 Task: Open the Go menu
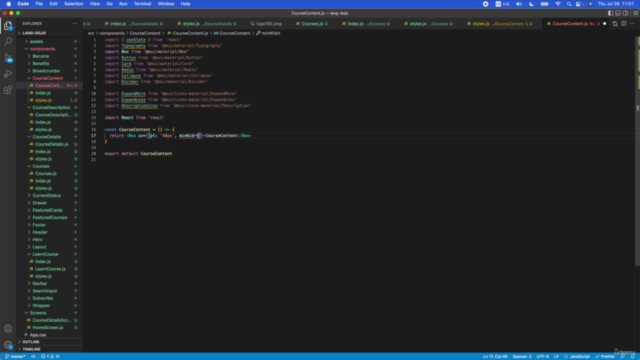coord(109,4)
